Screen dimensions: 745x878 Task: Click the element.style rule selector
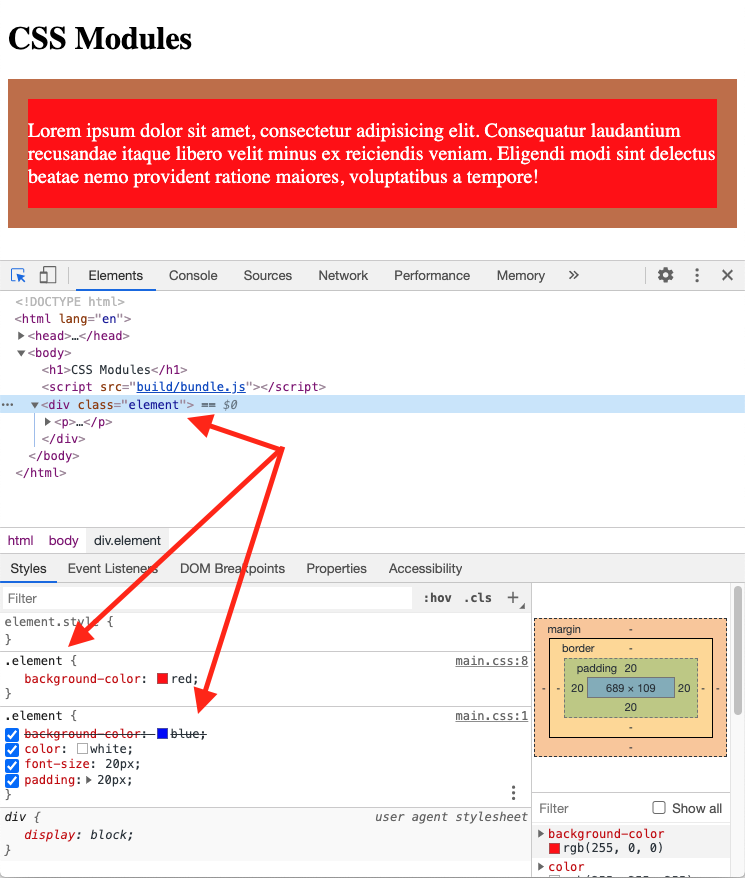(x=51, y=622)
